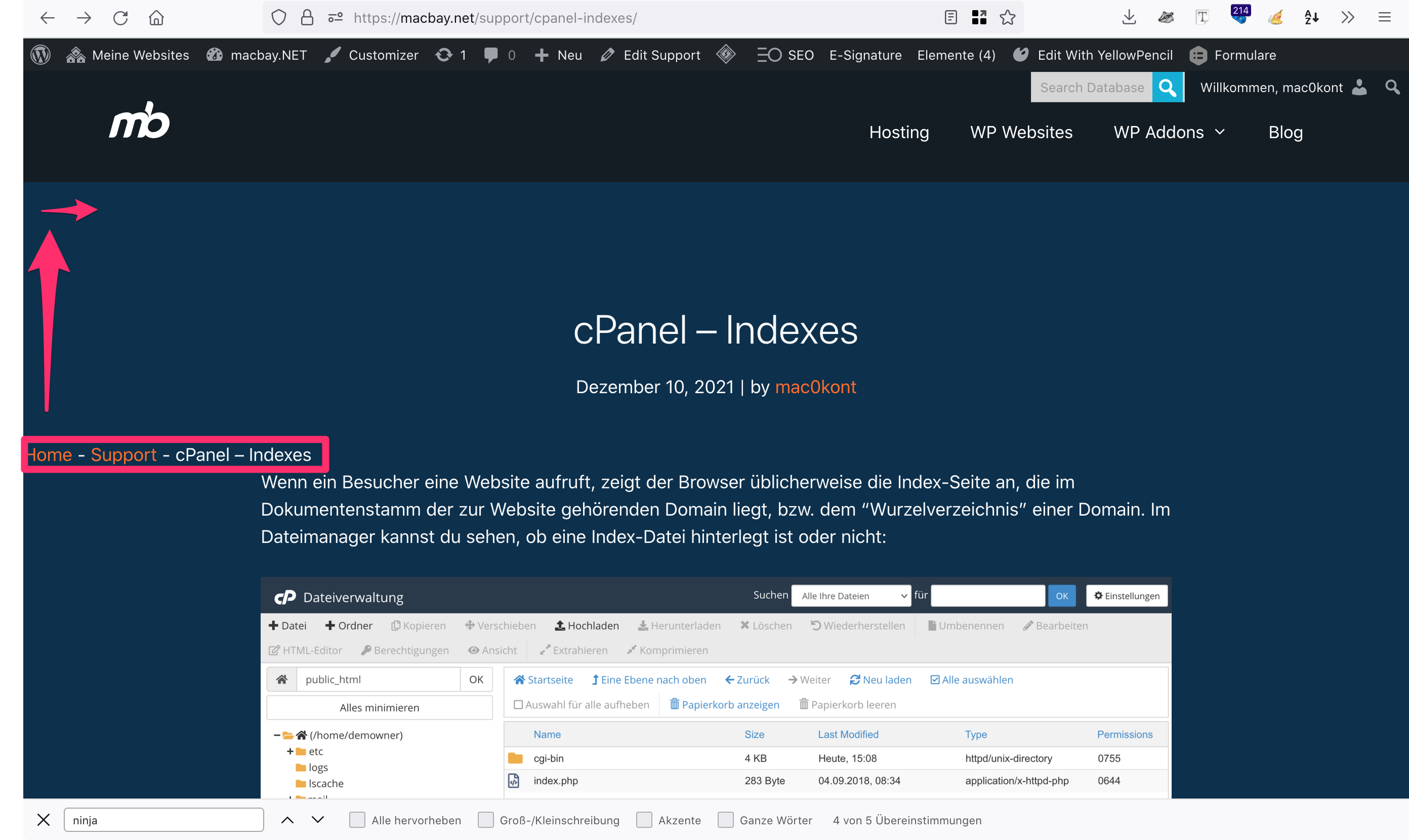
Task: Click the magnifier icon at admin bar right
Action: tap(1392, 87)
